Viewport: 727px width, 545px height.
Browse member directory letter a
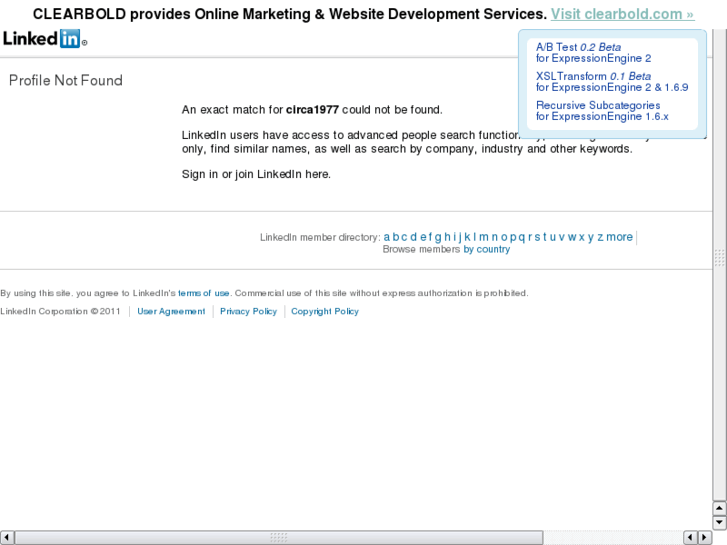pos(387,237)
